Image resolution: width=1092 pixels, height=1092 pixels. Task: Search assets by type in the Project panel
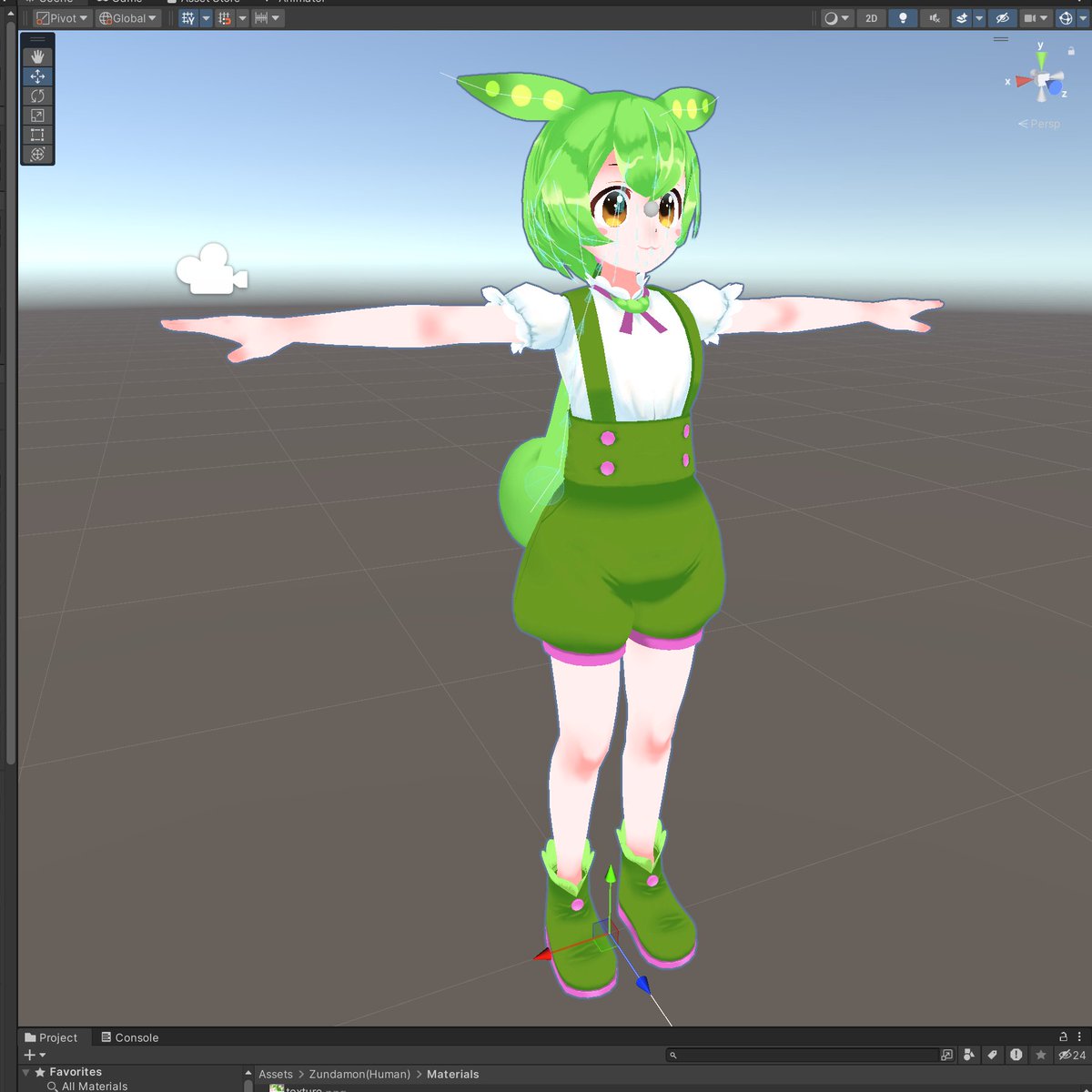click(x=969, y=1055)
